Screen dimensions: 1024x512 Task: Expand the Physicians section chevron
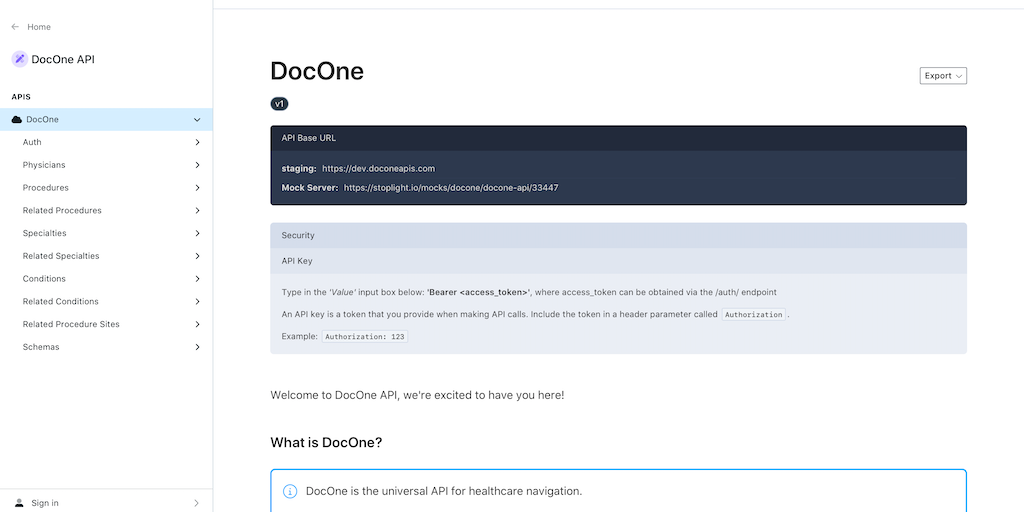(197, 165)
